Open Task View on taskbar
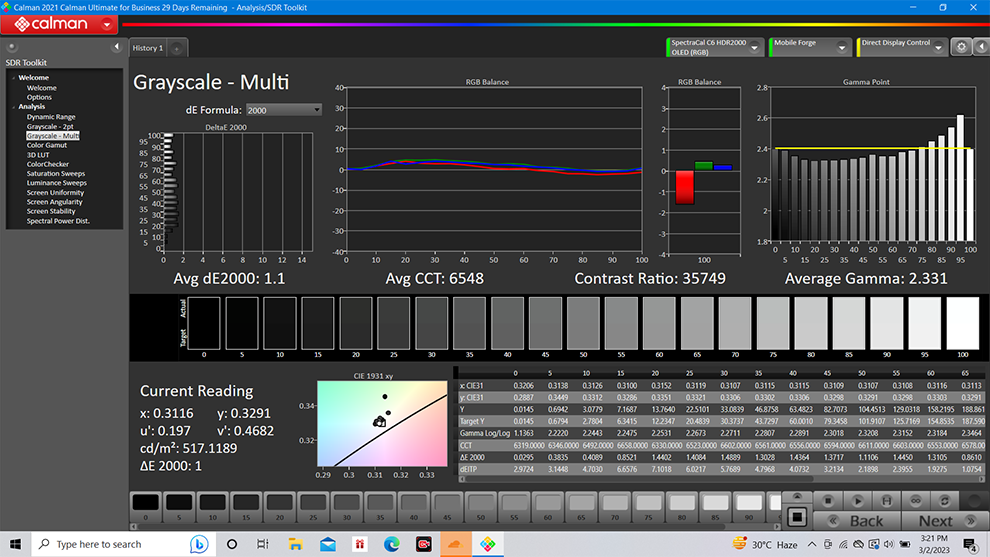Screen dimensions: 990x557 (x=263, y=544)
